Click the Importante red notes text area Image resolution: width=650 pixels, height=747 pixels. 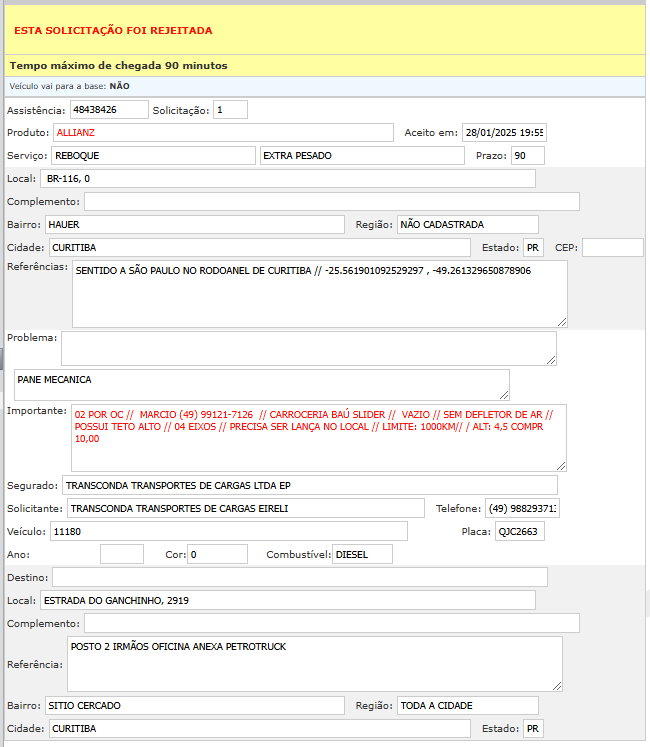tap(320, 437)
